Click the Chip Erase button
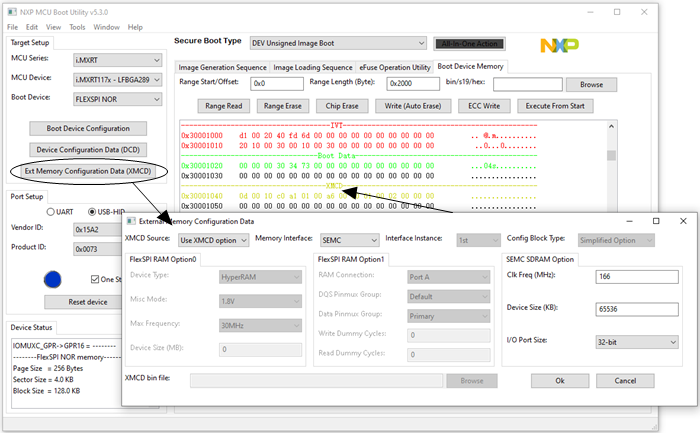Viewport: 700px width, 433px height. pos(342,106)
